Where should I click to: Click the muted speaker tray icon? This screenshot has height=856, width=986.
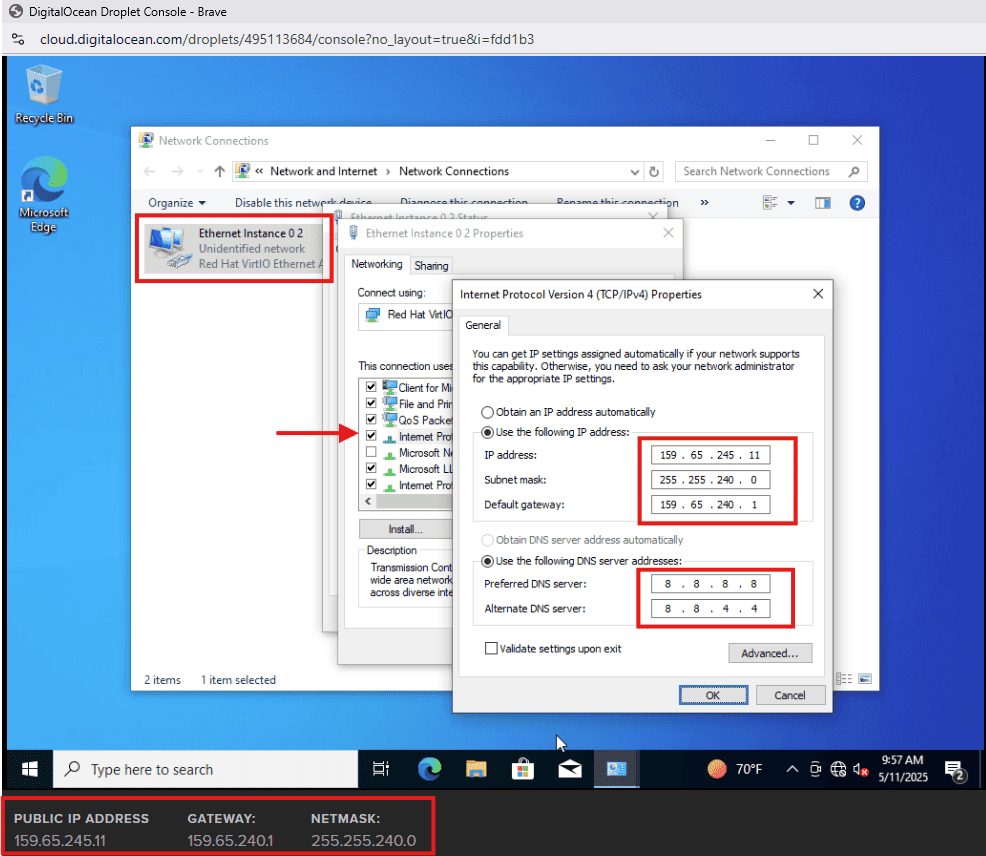[x=860, y=769]
